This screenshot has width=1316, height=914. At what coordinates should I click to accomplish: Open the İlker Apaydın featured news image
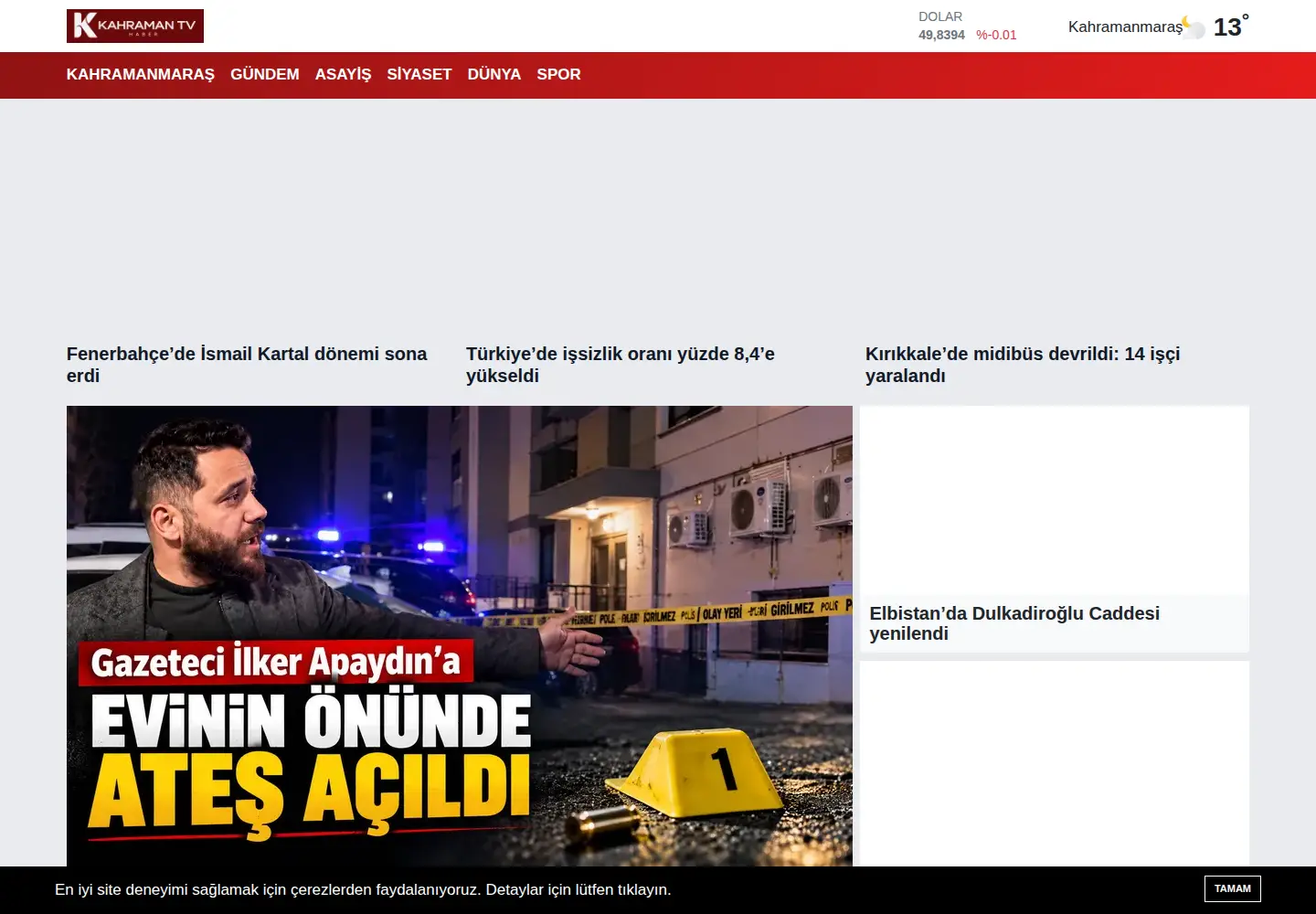tap(460, 636)
